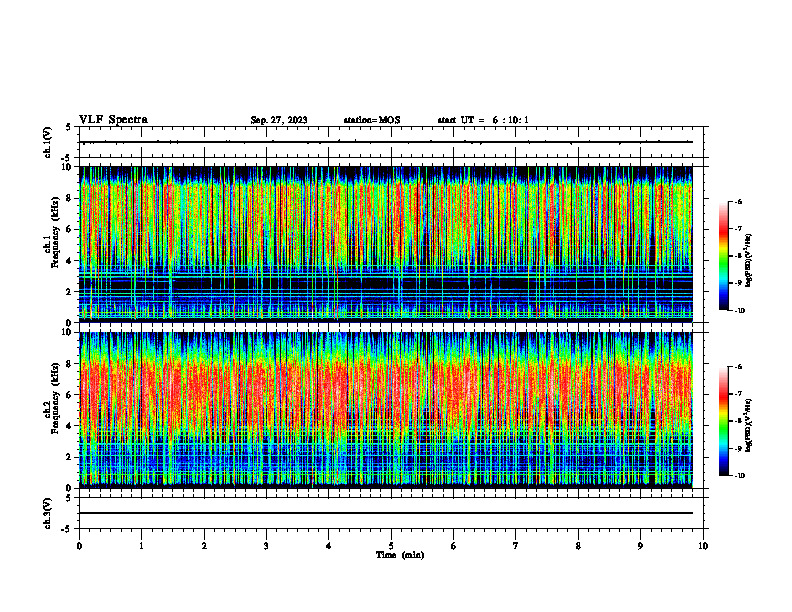Viewport: 792px width, 612px height.
Task: Click the ch.2 colorbar log(PSD) label
Action: [x=749, y=425]
